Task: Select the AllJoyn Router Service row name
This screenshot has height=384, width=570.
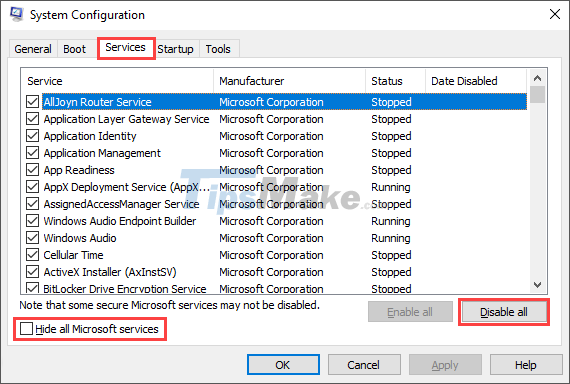Action: click(x=97, y=102)
